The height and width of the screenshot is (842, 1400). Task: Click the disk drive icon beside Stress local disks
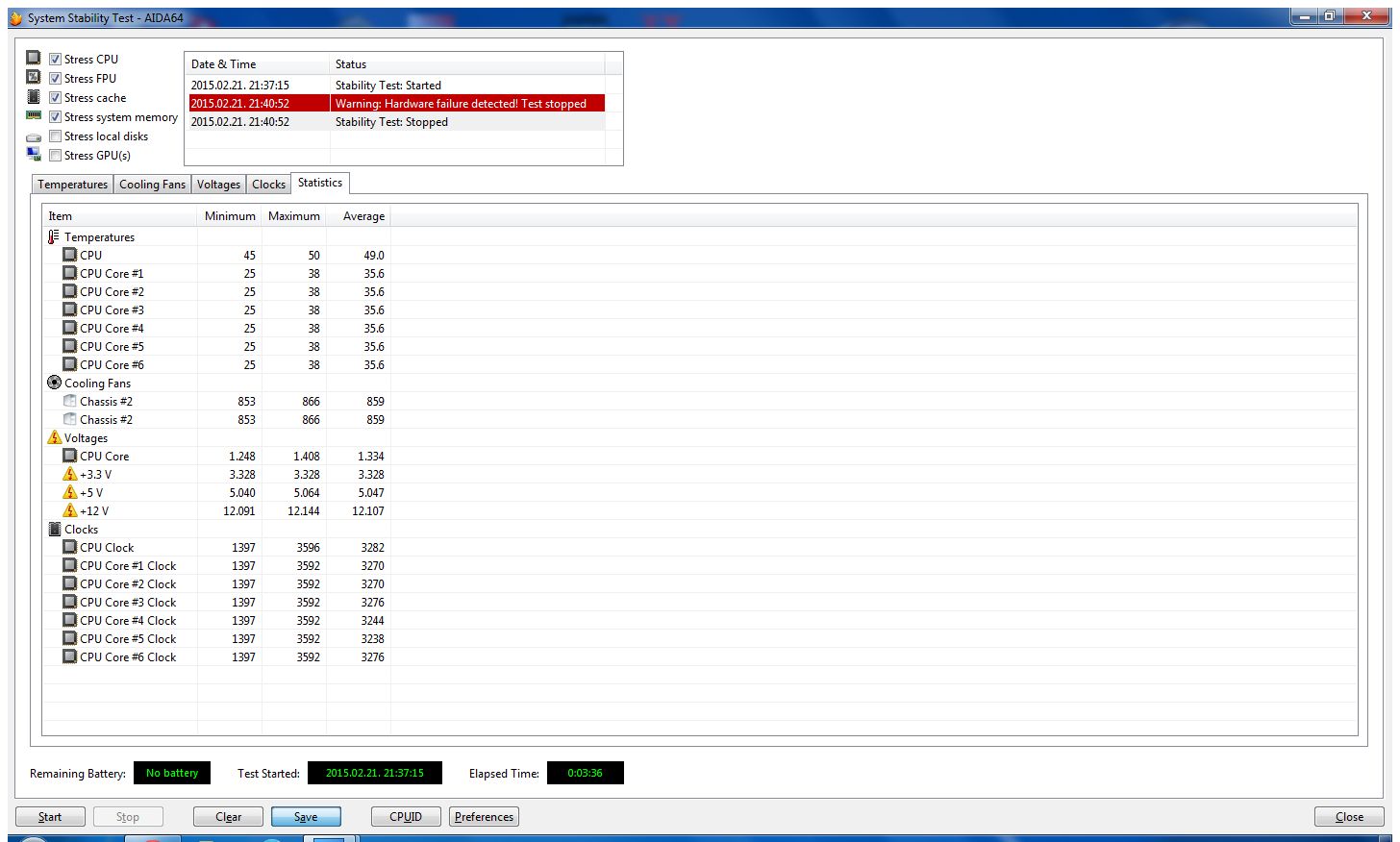coord(34,136)
